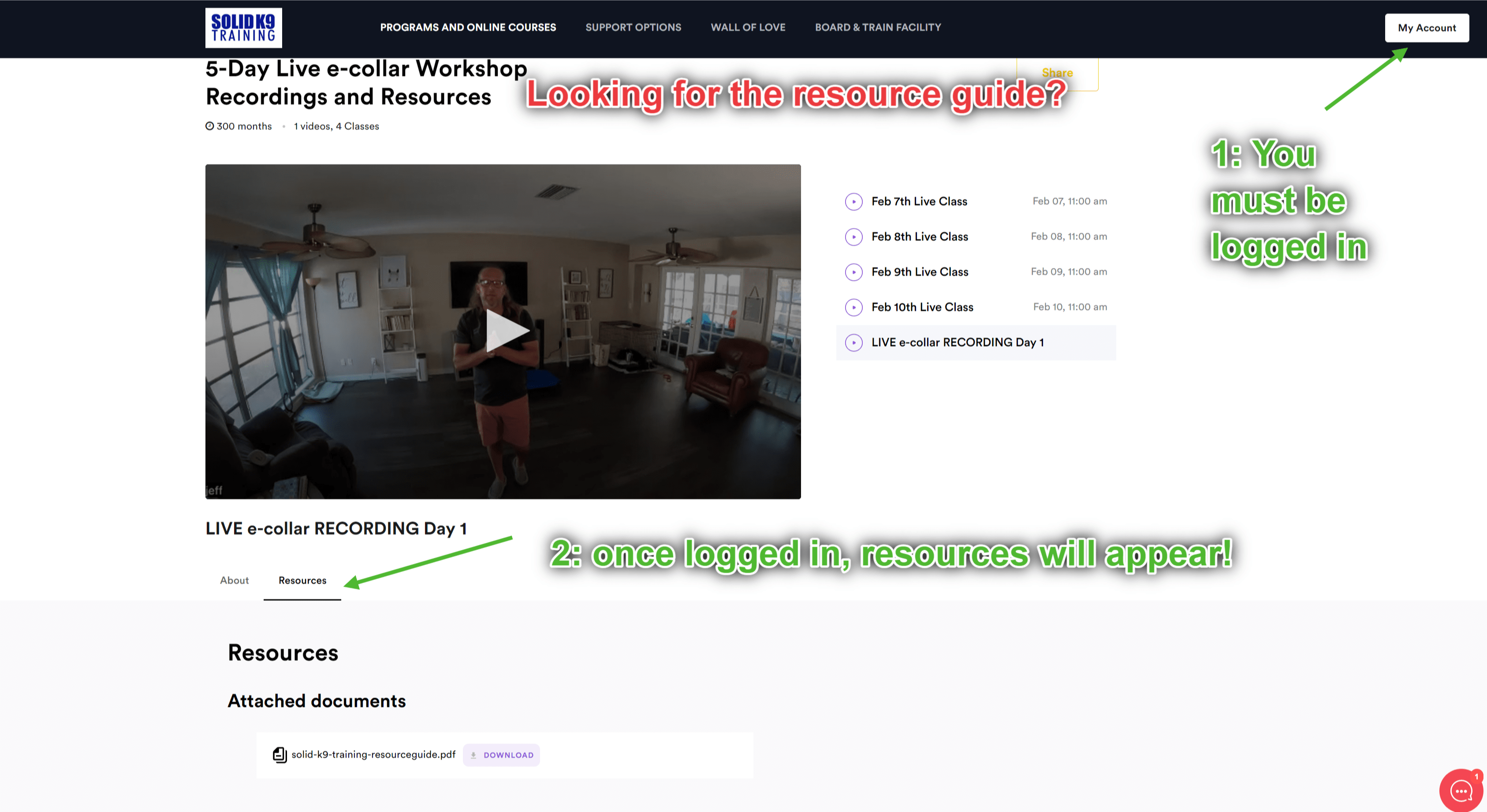Select LIVE e-collar RECORDING Day 1 item
Screen dimensions: 1487x812
pyautogui.click(x=957, y=342)
